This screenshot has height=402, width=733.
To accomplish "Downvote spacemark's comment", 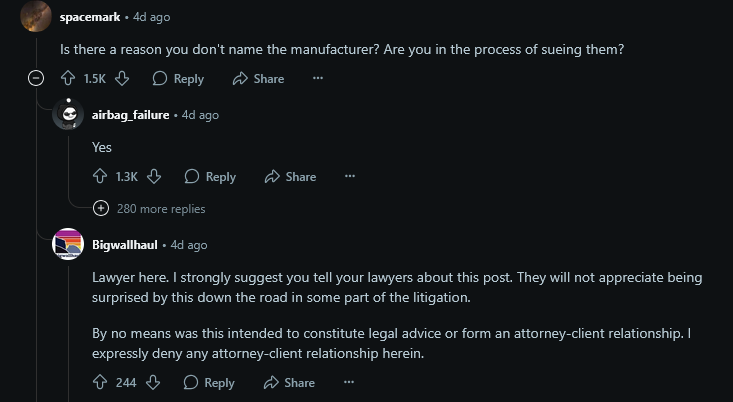I will coord(122,79).
